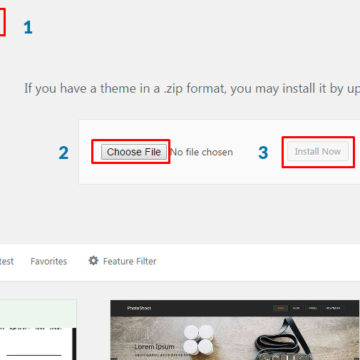The image size is (360, 360).
Task: Click the Lorem Ipsum heading in theme preview
Action: click(154, 347)
